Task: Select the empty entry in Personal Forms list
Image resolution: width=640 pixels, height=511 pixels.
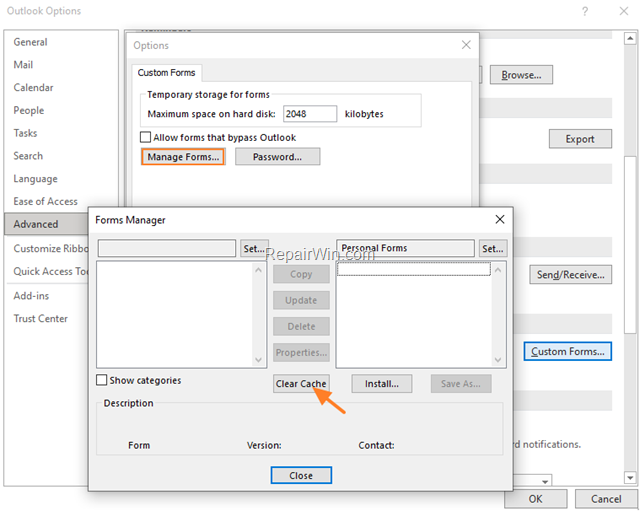Action: click(414, 269)
